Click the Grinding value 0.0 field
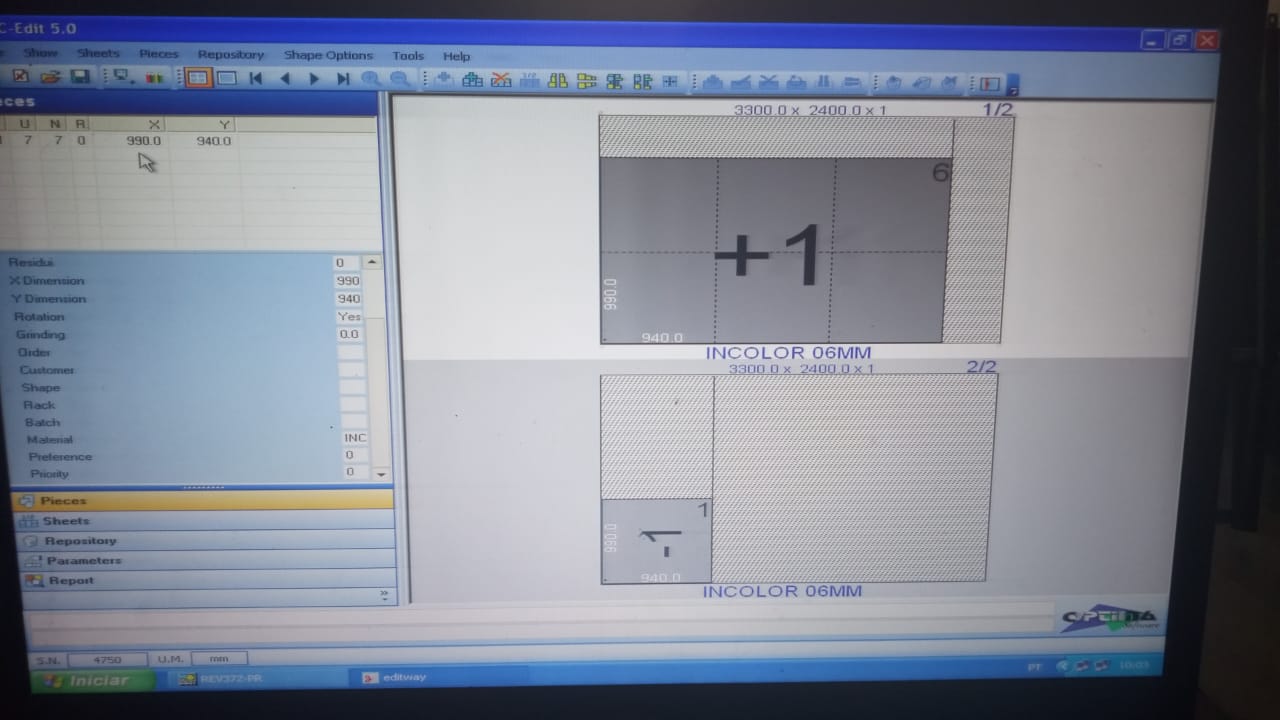The width and height of the screenshot is (1280, 720). [x=350, y=335]
